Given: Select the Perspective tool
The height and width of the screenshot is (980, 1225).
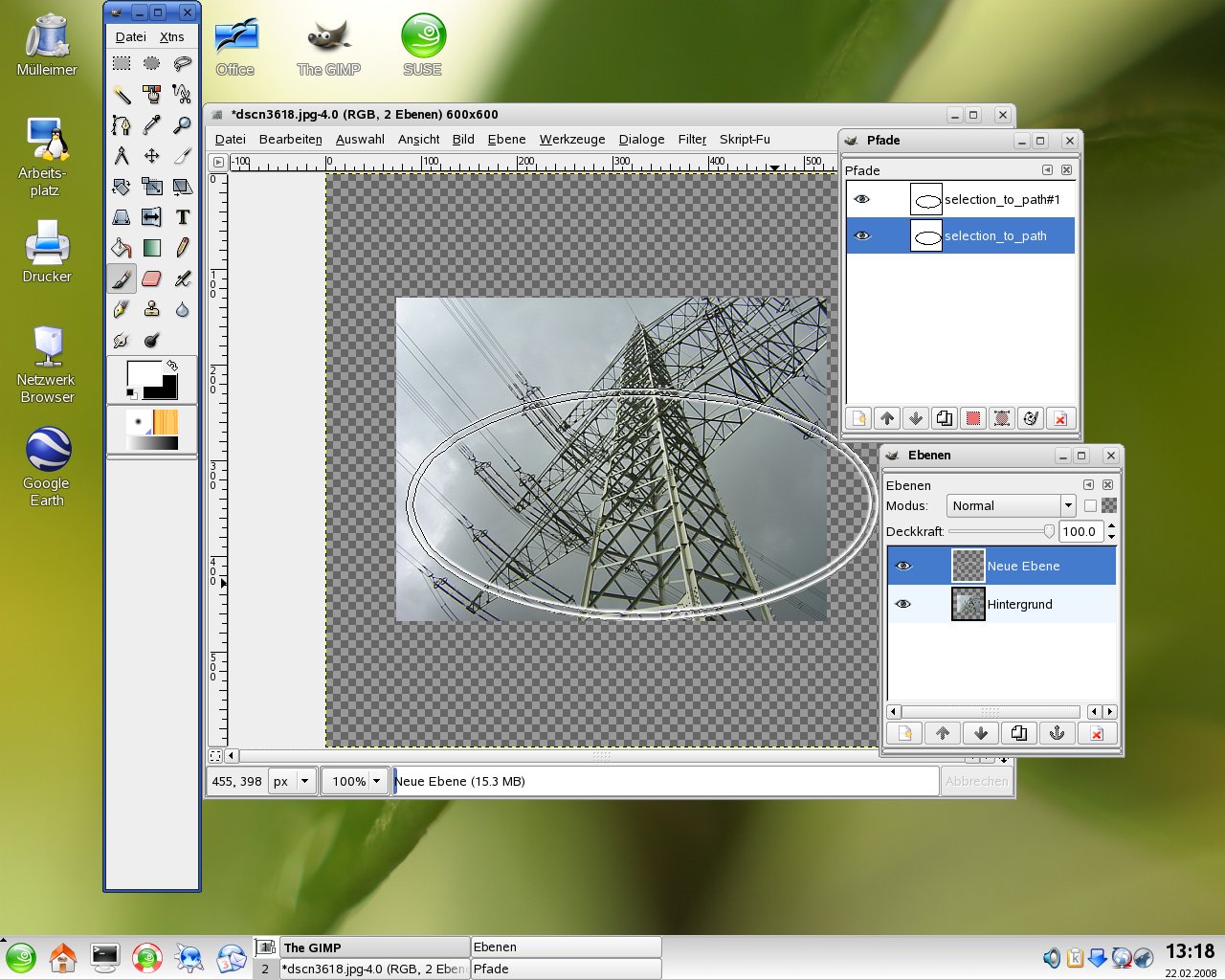Looking at the screenshot, I should coord(122,217).
